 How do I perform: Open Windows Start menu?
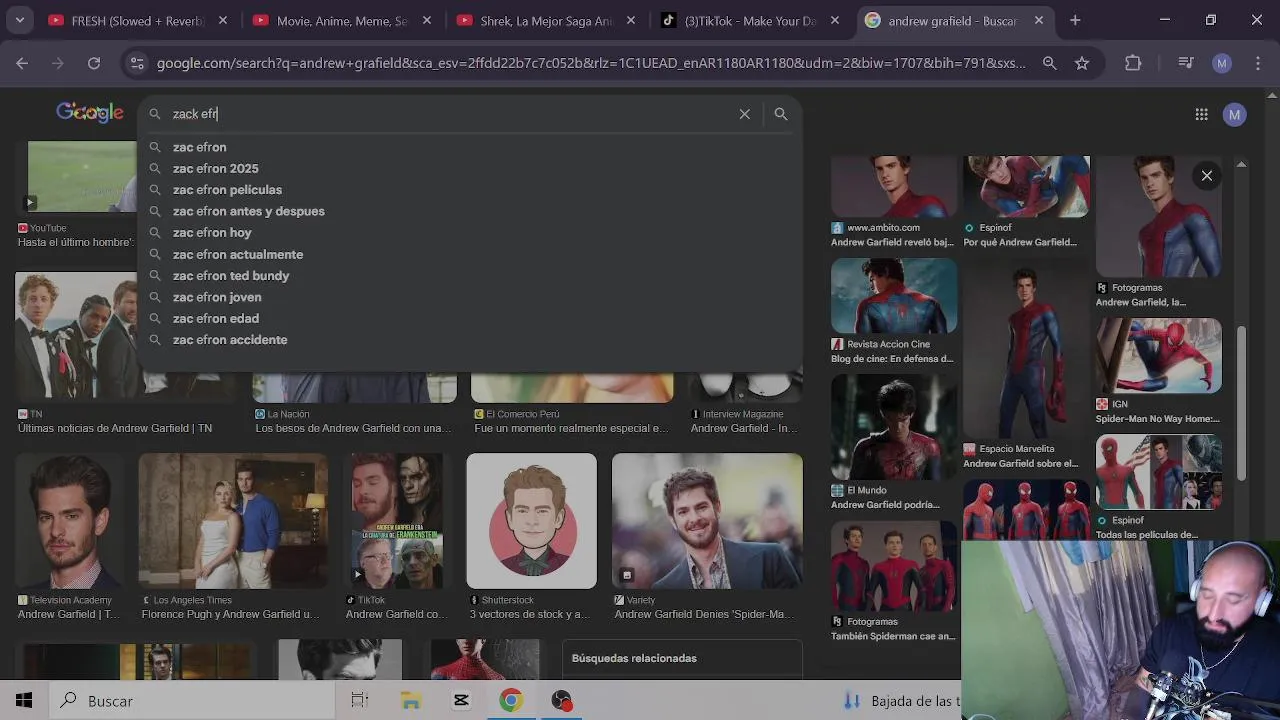24,701
